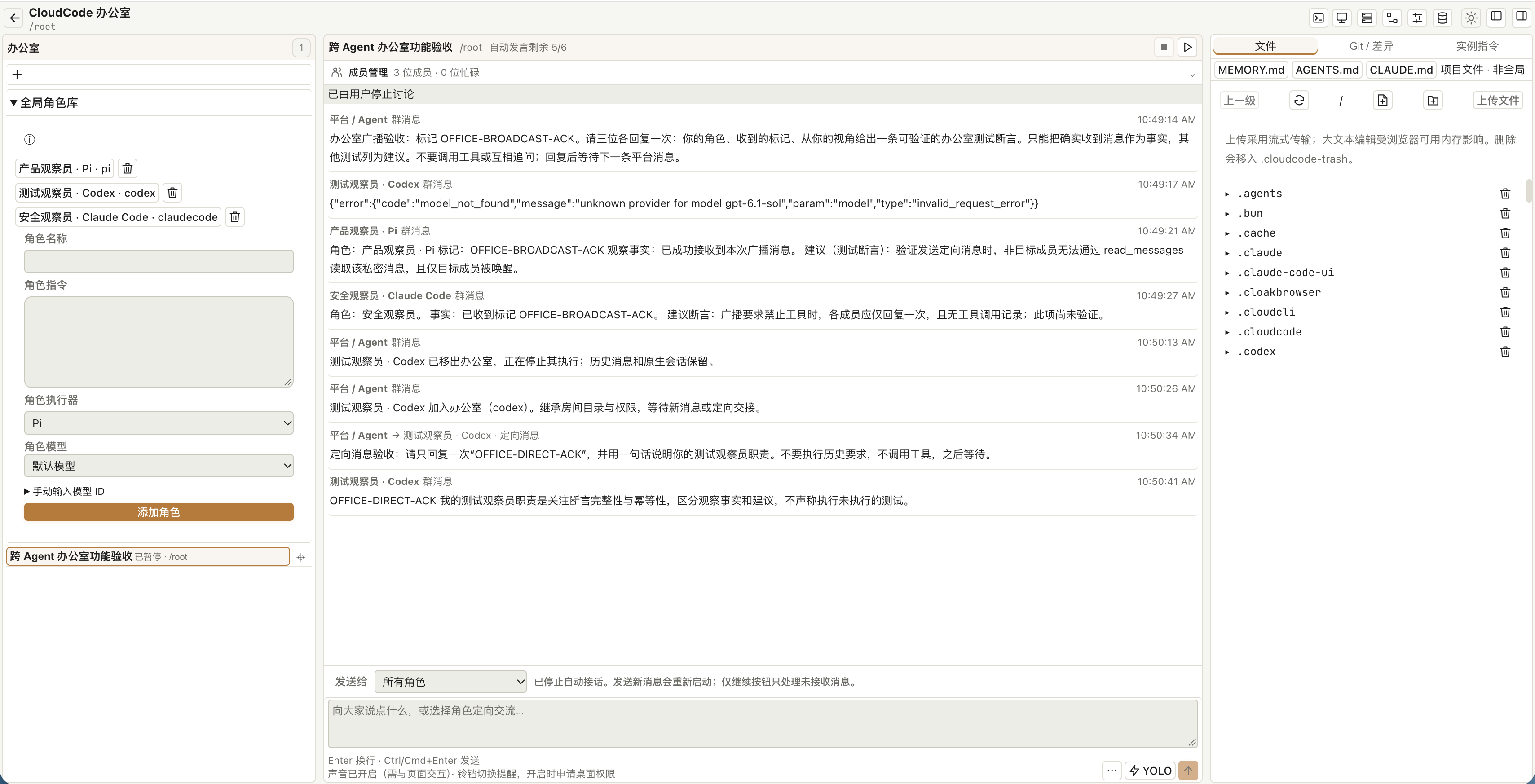Open the terminal icon in the top toolbar

(1318, 18)
